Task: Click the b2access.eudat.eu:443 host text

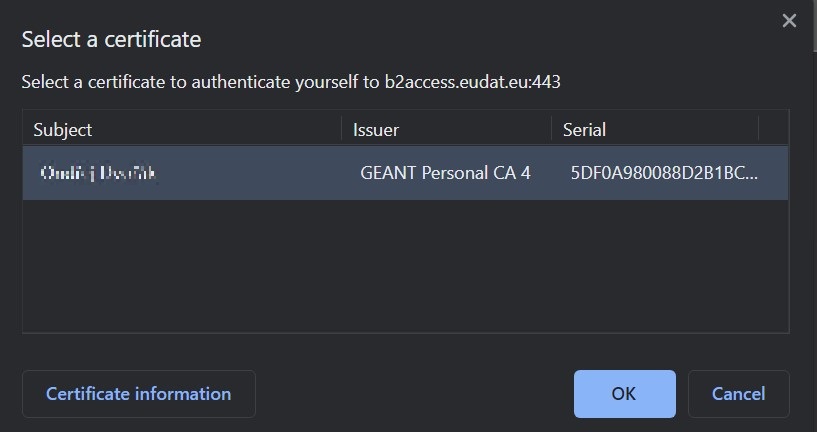Action: tap(472, 82)
